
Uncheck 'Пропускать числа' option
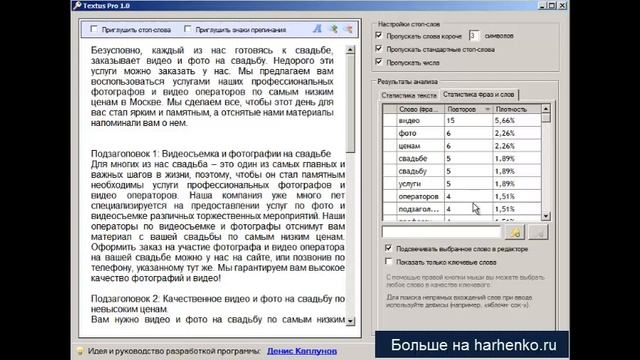[379, 62]
